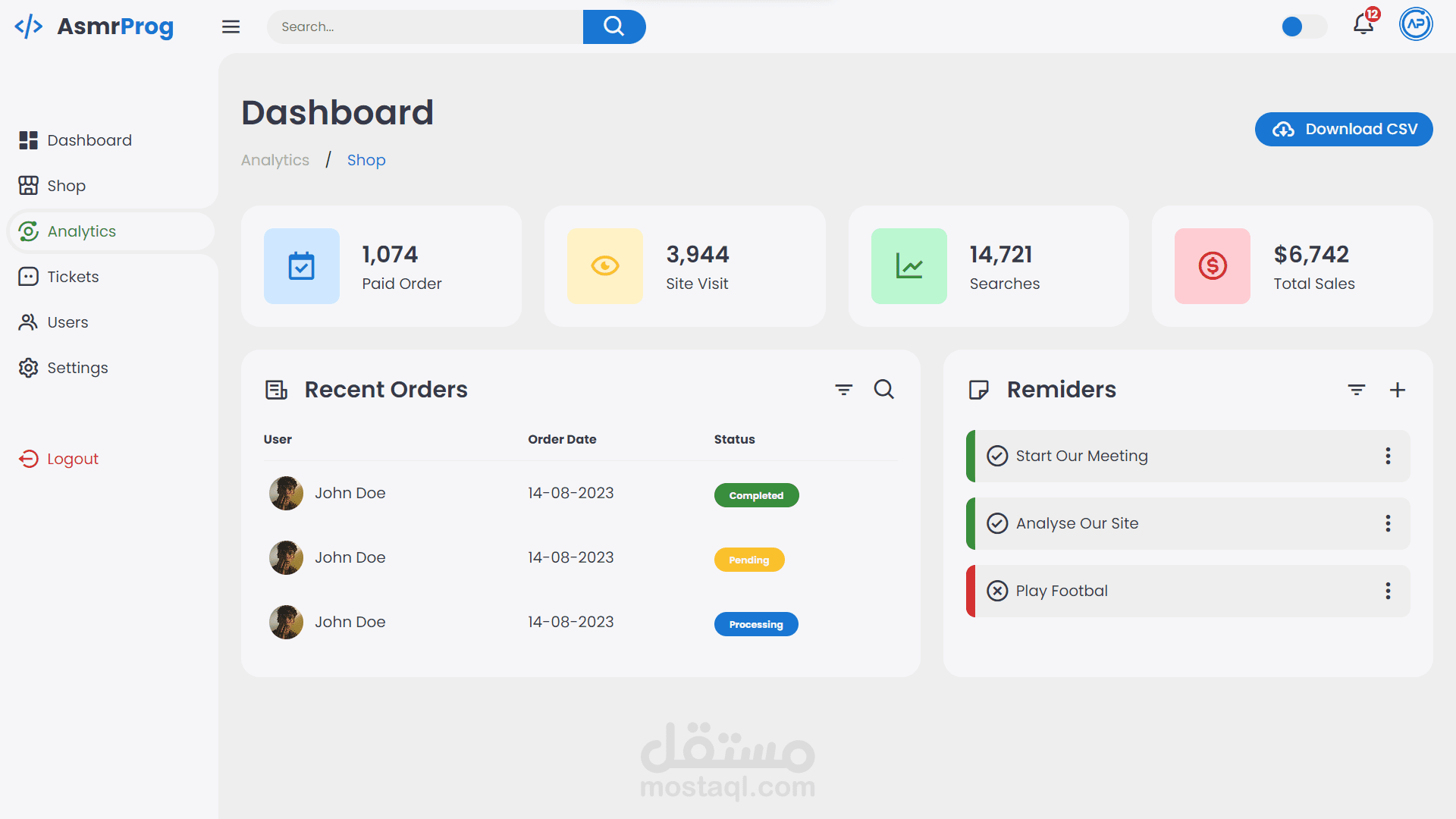
Task: Click the Shop breadcrumb link
Action: pyautogui.click(x=366, y=160)
